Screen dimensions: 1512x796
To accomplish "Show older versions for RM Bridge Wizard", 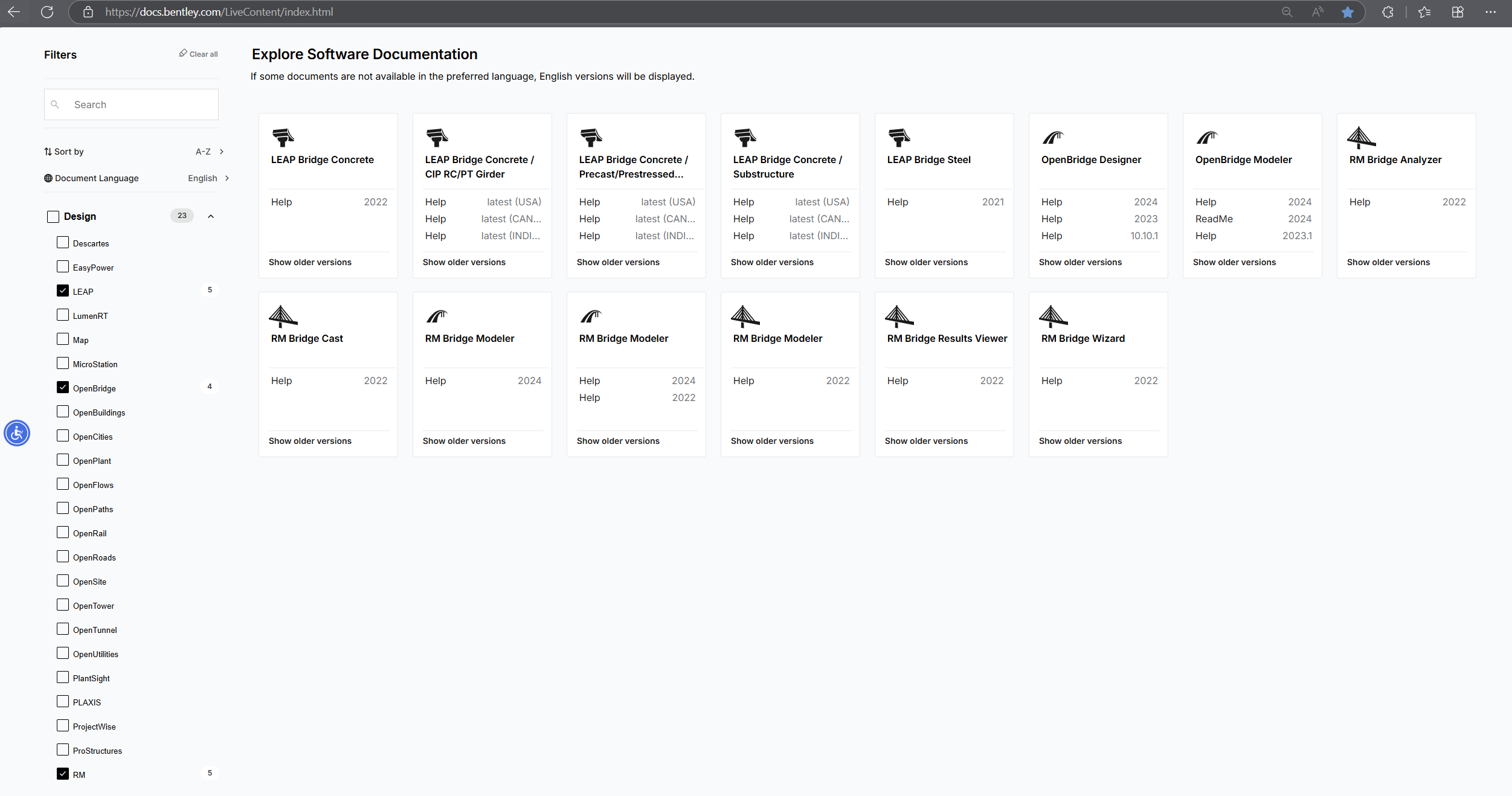I will pyautogui.click(x=1080, y=441).
